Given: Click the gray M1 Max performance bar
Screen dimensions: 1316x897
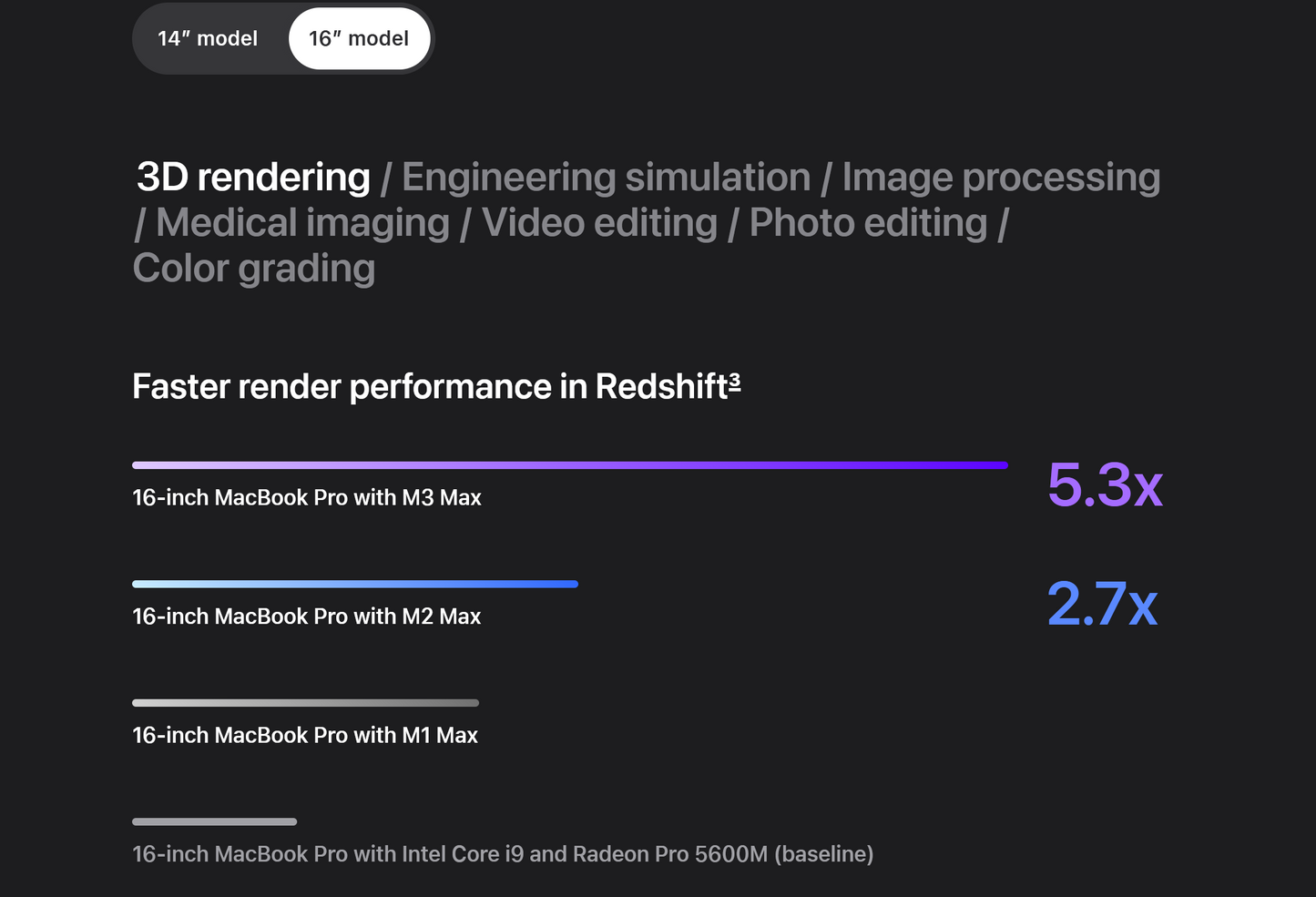Looking at the screenshot, I should [305, 703].
